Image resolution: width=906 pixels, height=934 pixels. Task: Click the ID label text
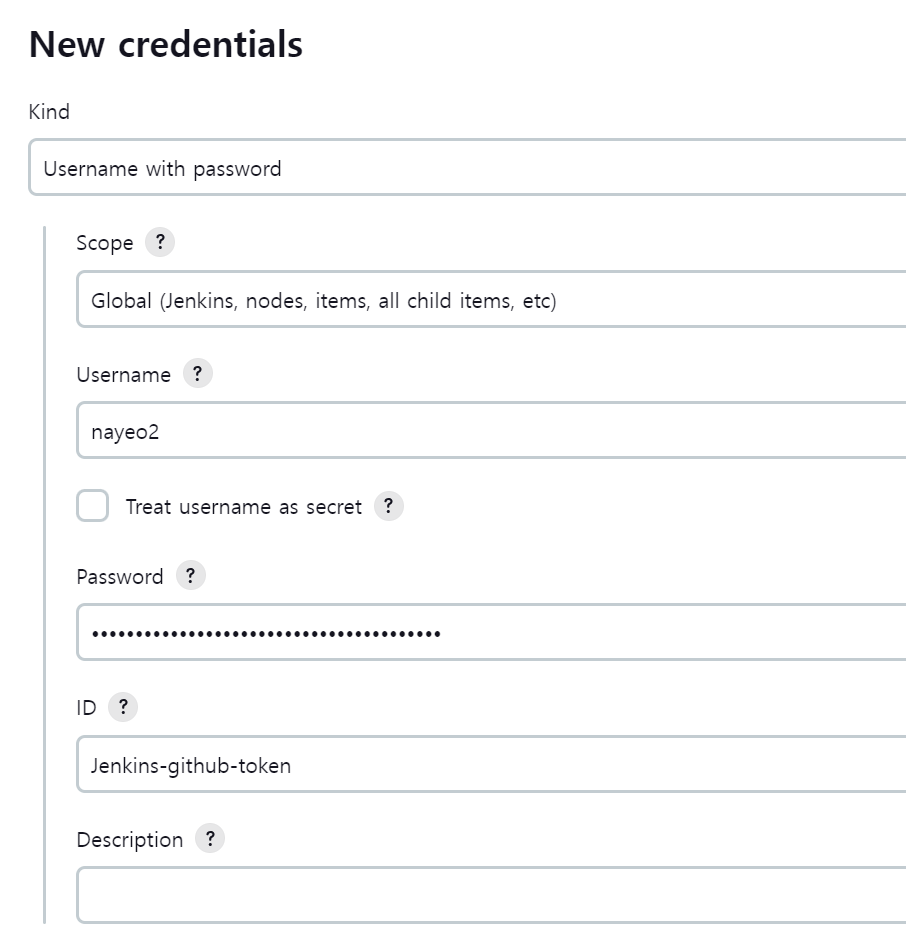click(86, 708)
